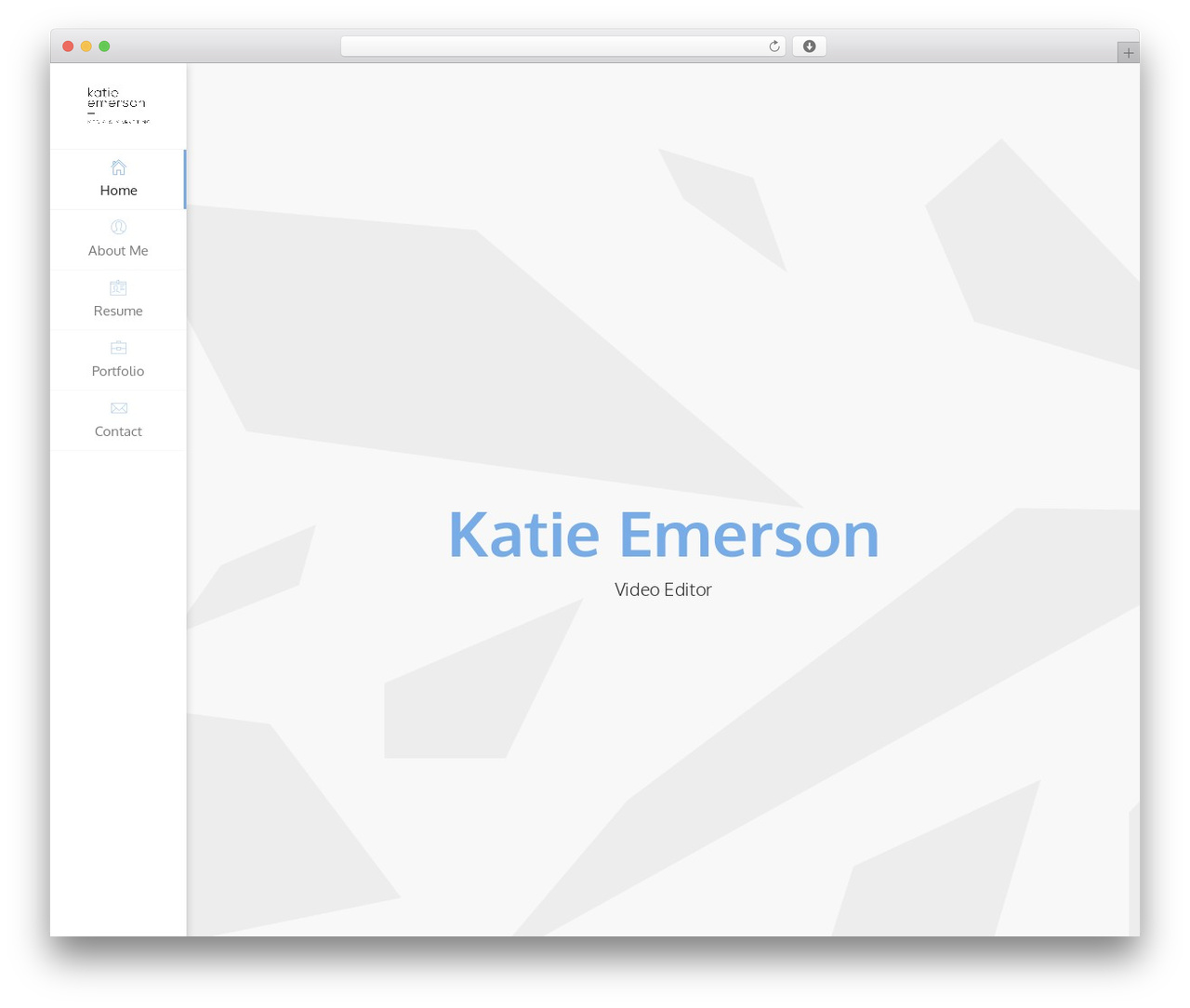The image size is (1190, 1008).
Task: Open the Home menu item
Action: [x=118, y=179]
